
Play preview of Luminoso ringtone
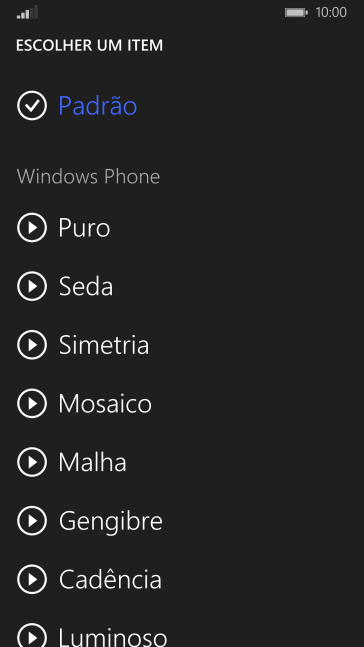tap(32, 635)
